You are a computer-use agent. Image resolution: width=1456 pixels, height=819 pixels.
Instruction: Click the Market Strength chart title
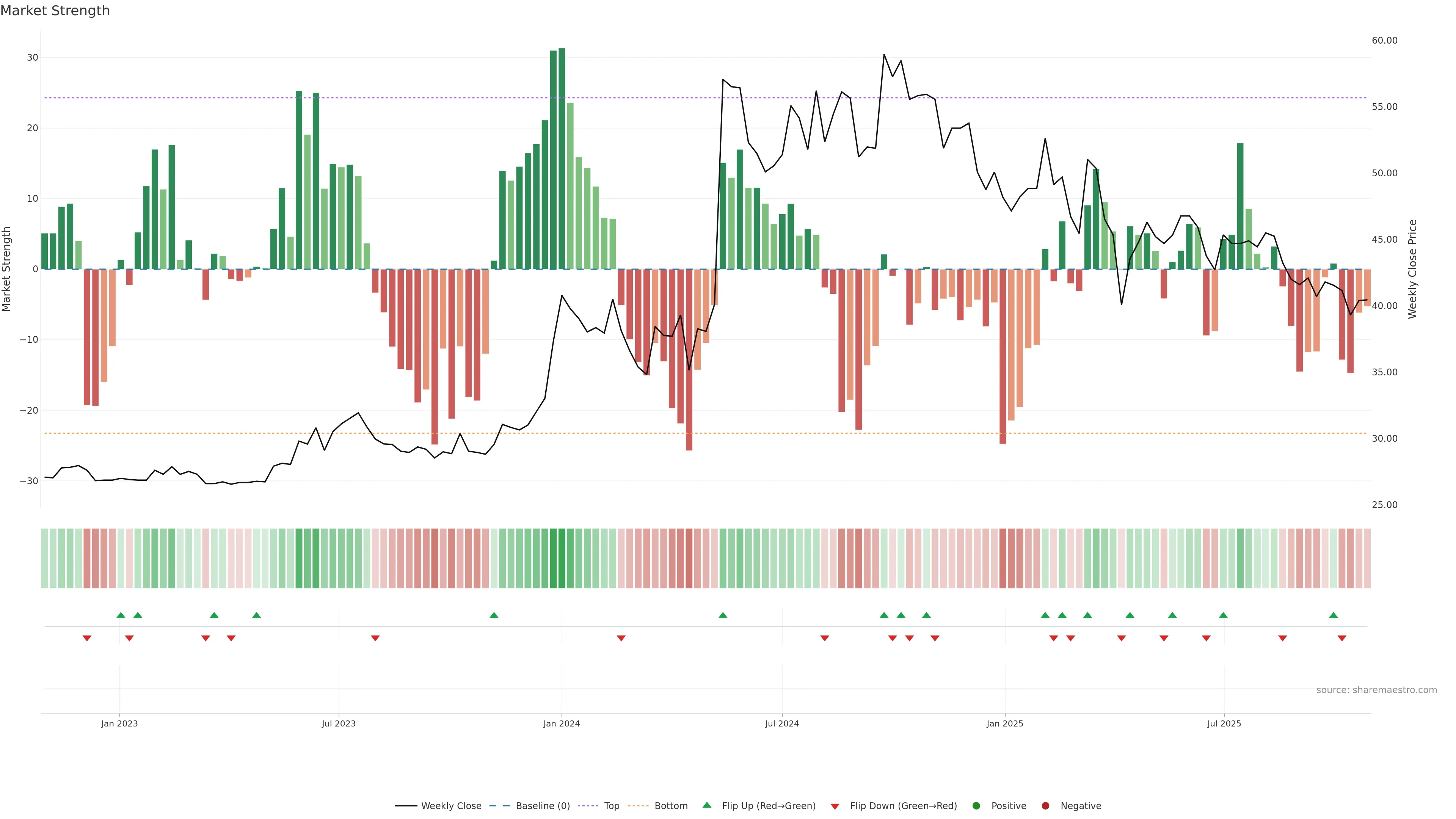(55, 11)
